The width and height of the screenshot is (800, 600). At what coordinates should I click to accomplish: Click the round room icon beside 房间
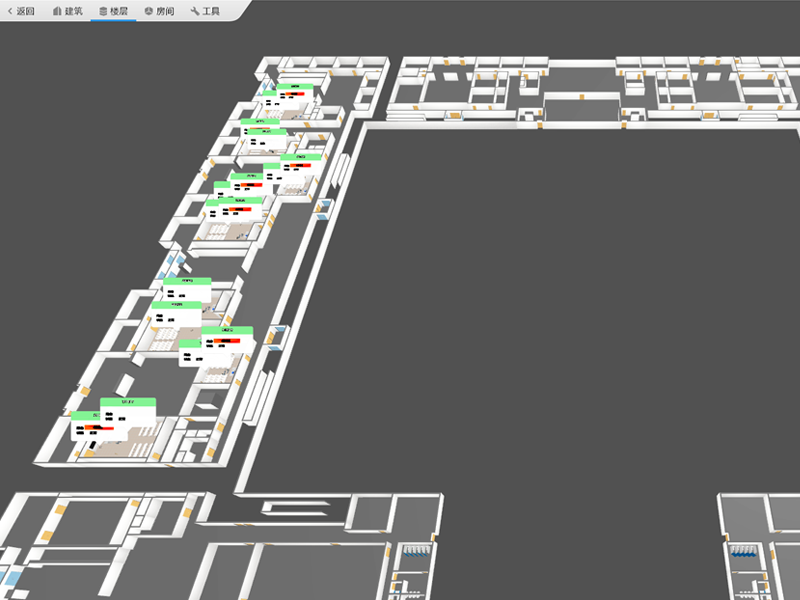(x=149, y=11)
